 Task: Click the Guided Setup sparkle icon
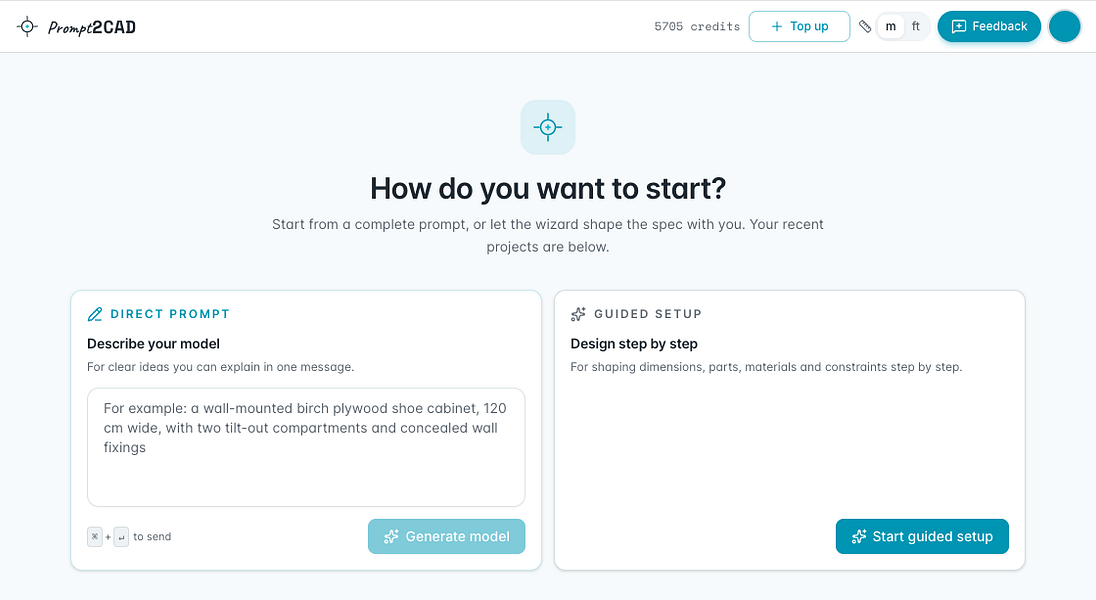pos(578,314)
